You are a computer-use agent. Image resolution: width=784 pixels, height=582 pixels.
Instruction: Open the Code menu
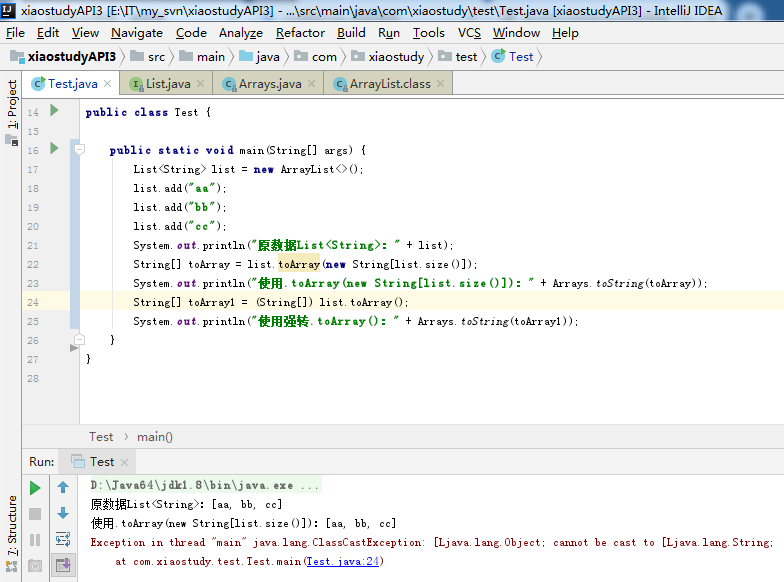(x=191, y=33)
